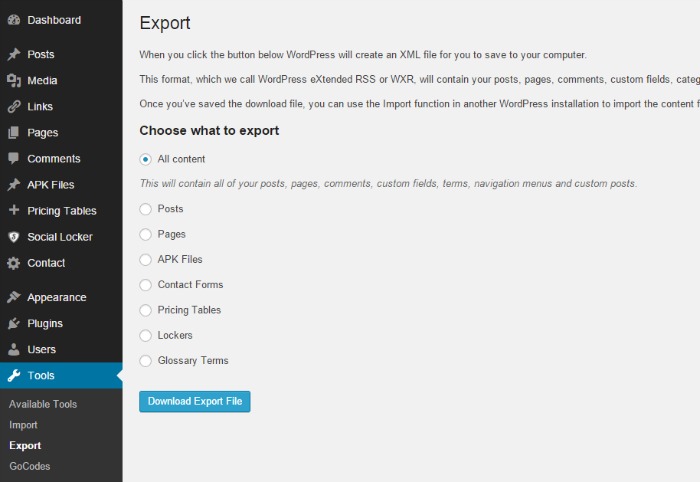
Task: Select Pricing Tables export radio button
Action: (x=146, y=310)
